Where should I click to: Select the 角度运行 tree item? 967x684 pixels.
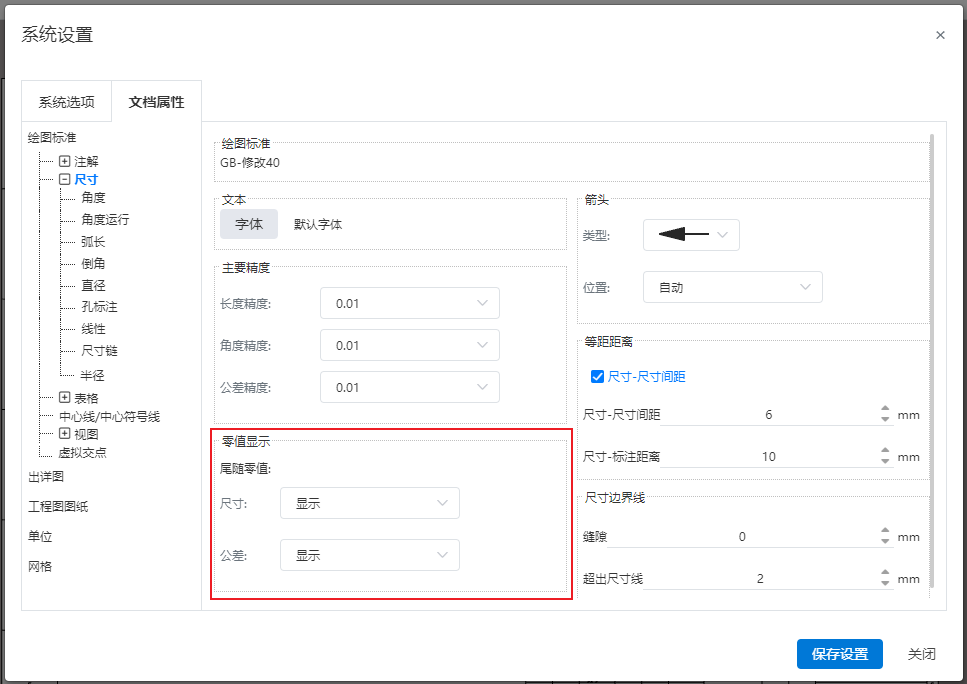[105, 219]
